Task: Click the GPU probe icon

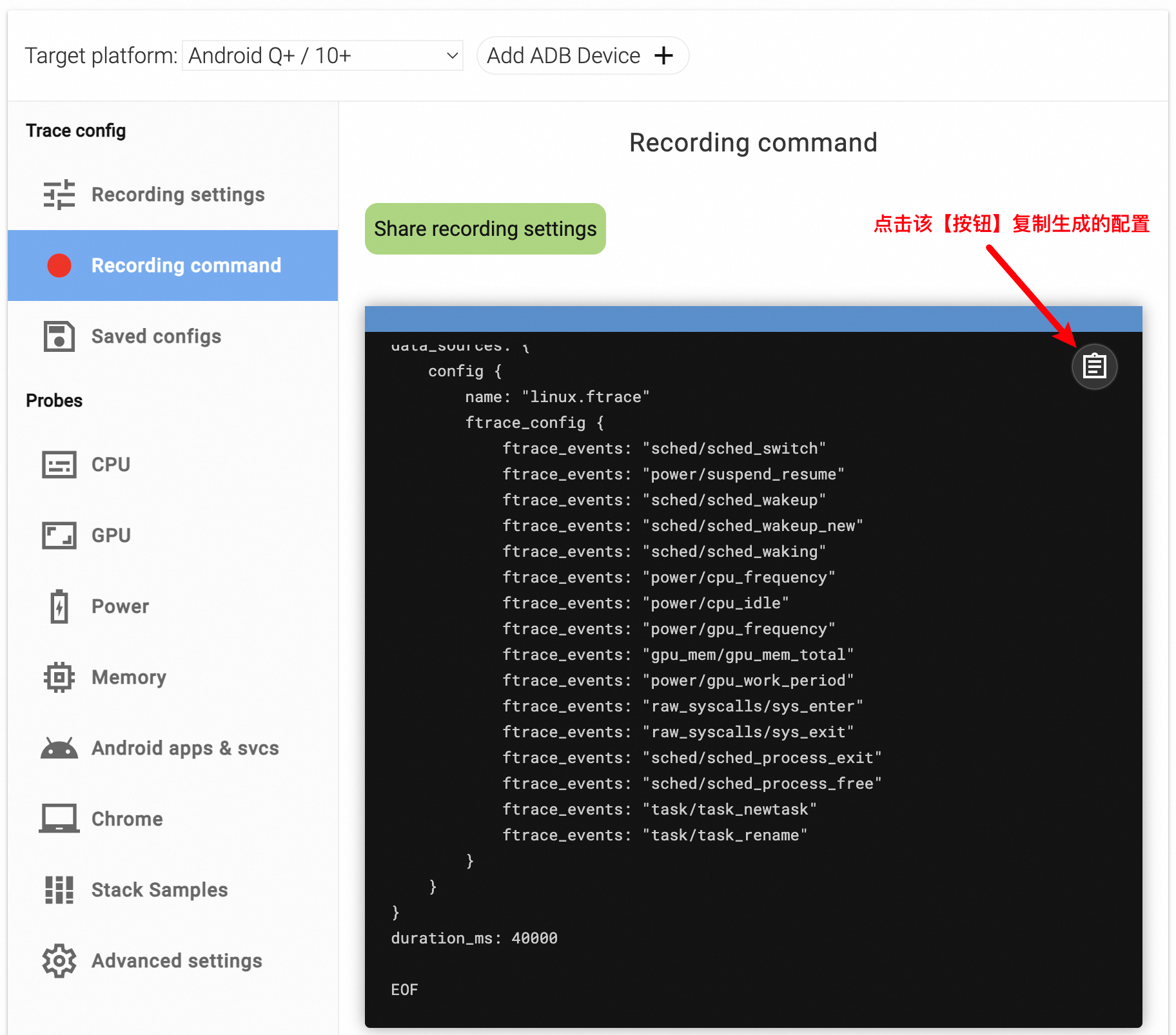Action: pos(59,536)
